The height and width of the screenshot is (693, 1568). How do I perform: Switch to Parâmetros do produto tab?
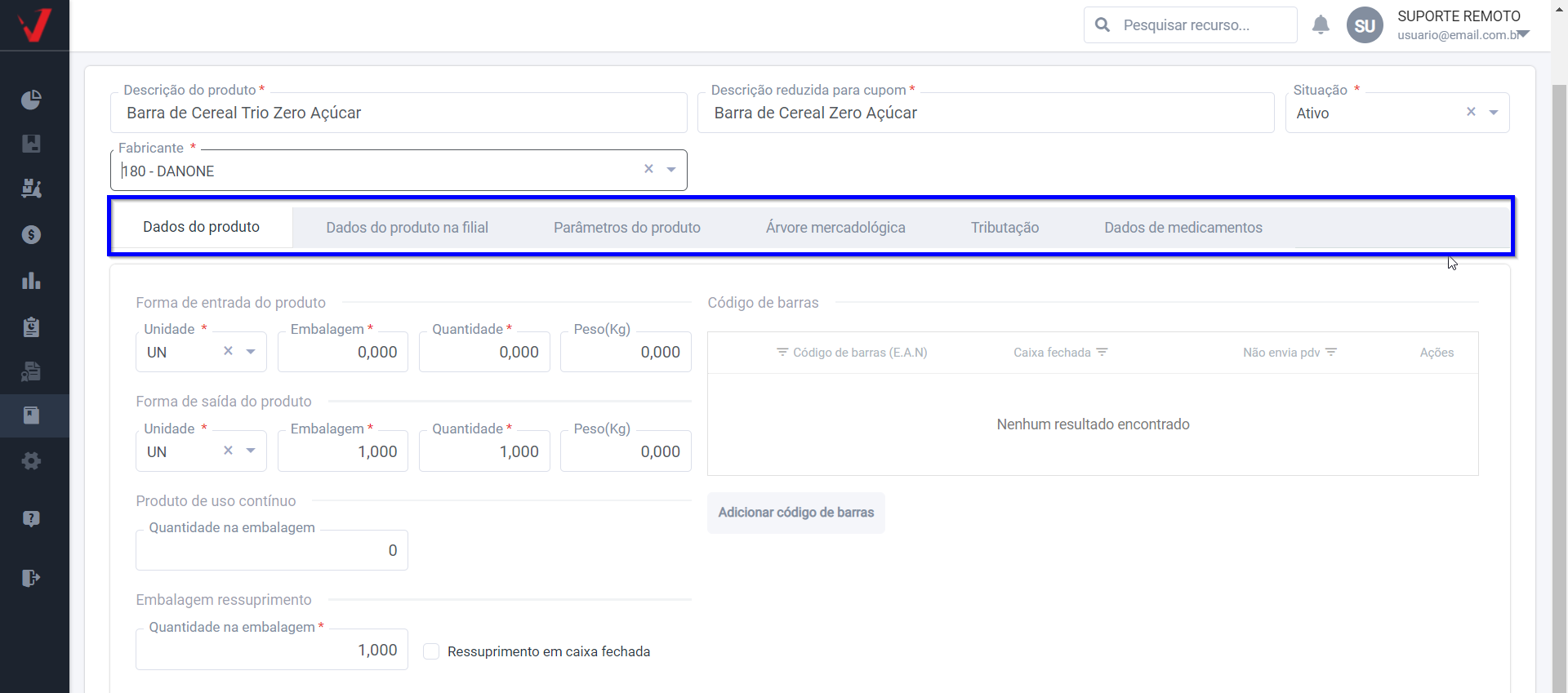point(627,228)
